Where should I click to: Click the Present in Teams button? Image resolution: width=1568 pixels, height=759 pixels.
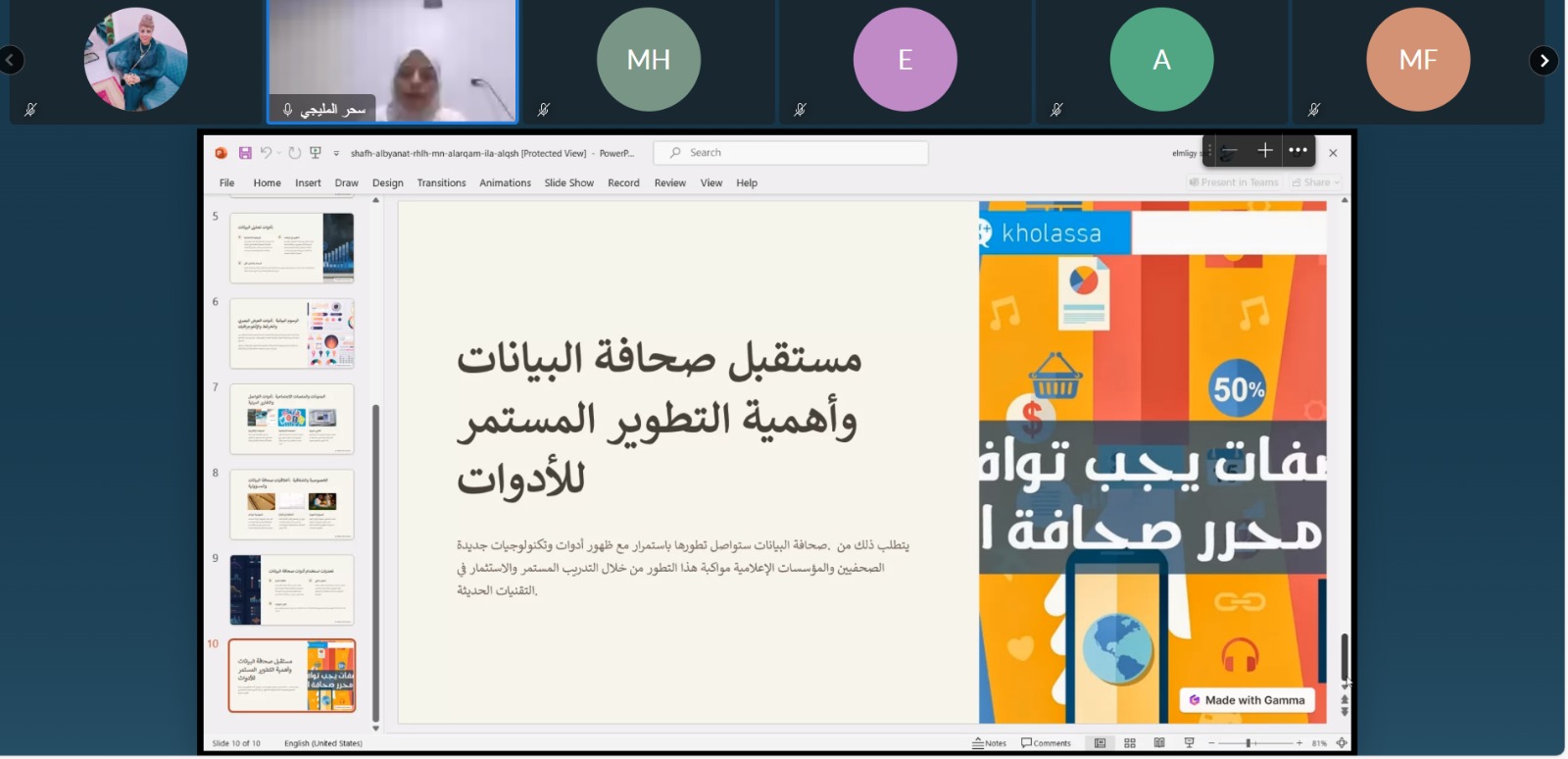coord(1234,182)
